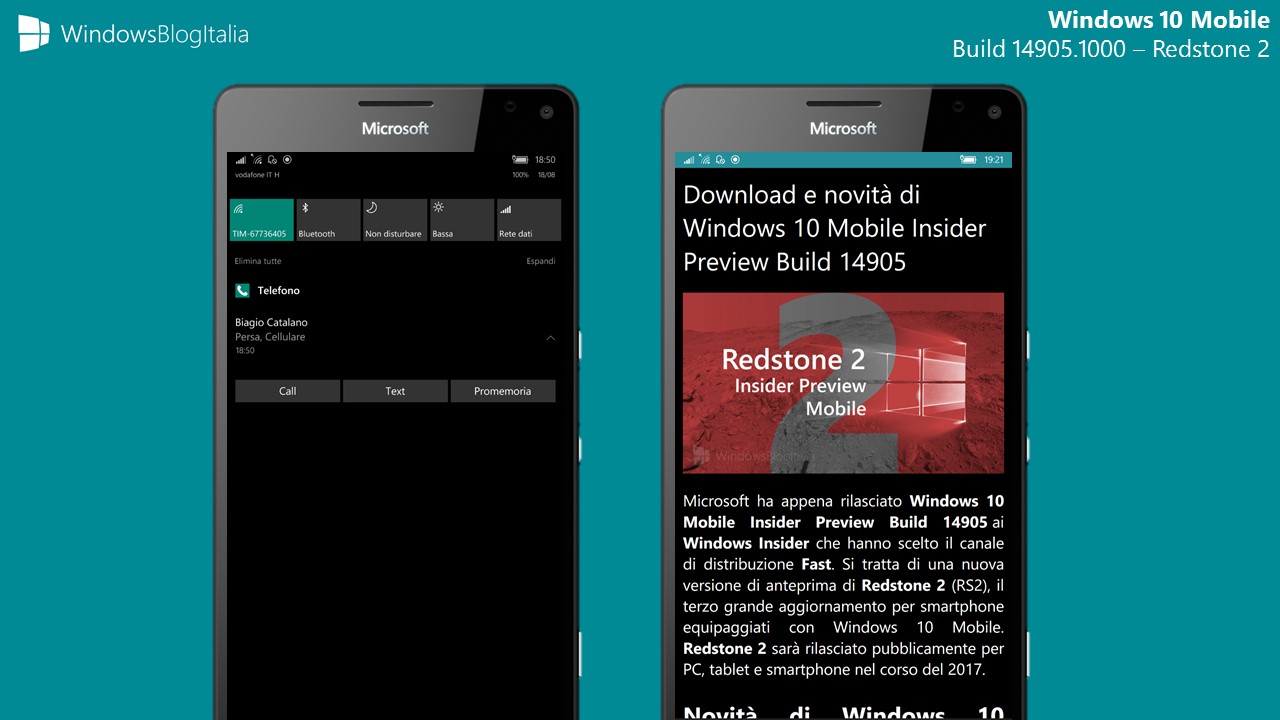
Task: Click the Telefono notification group title
Action: (x=279, y=290)
